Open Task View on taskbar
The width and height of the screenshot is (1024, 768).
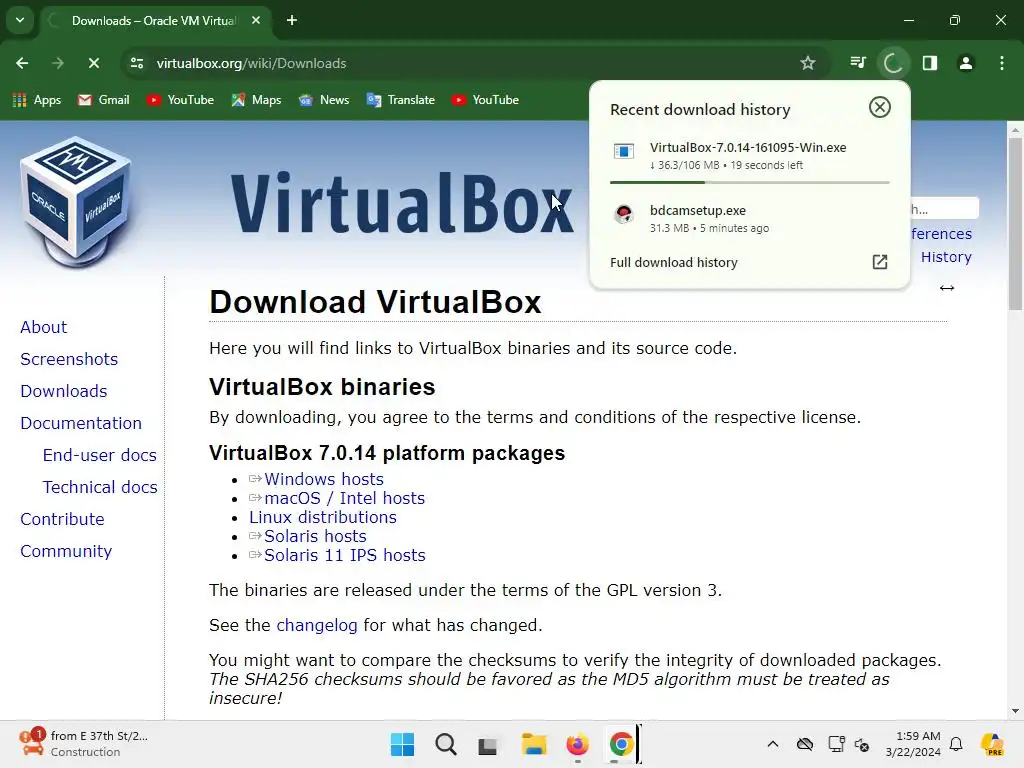488,745
